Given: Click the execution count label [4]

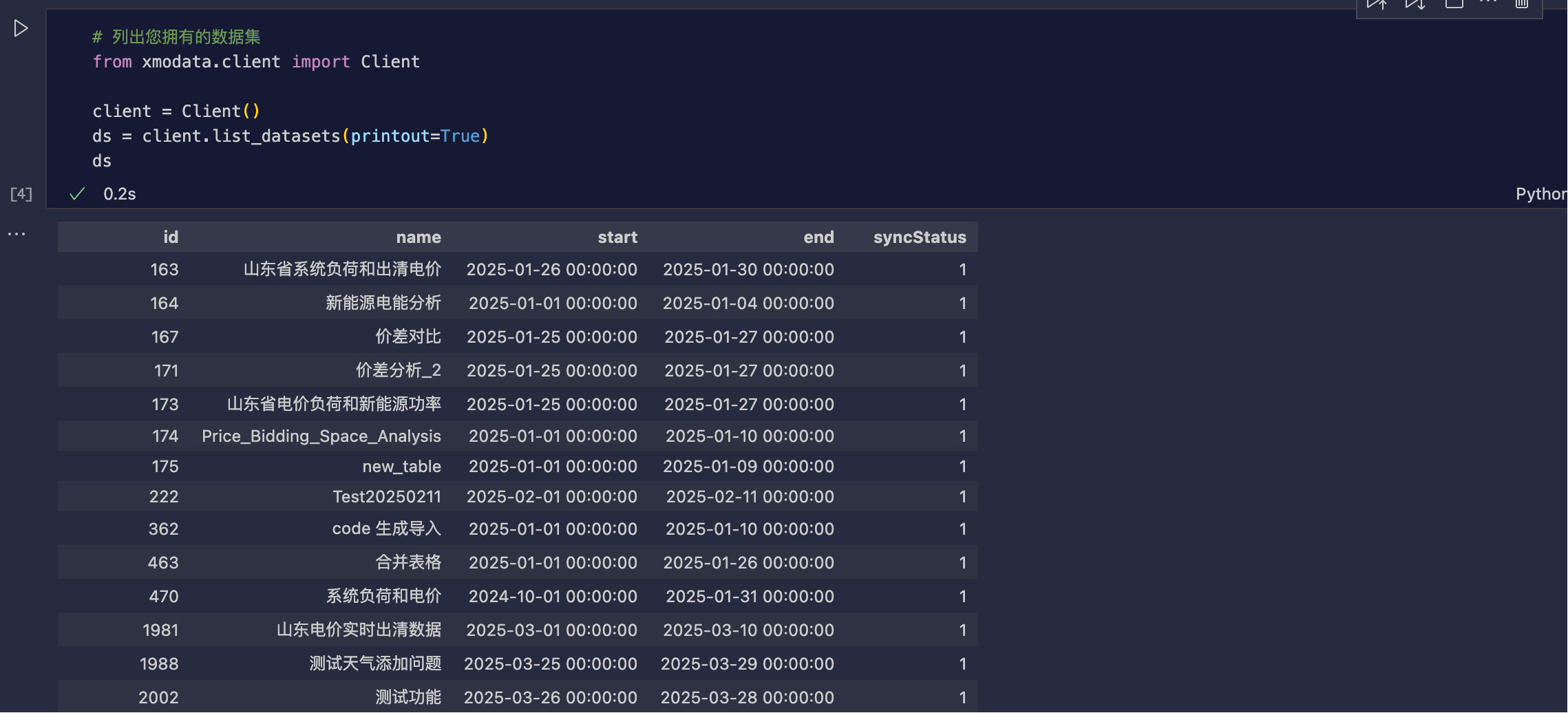Looking at the screenshot, I should pos(21,194).
